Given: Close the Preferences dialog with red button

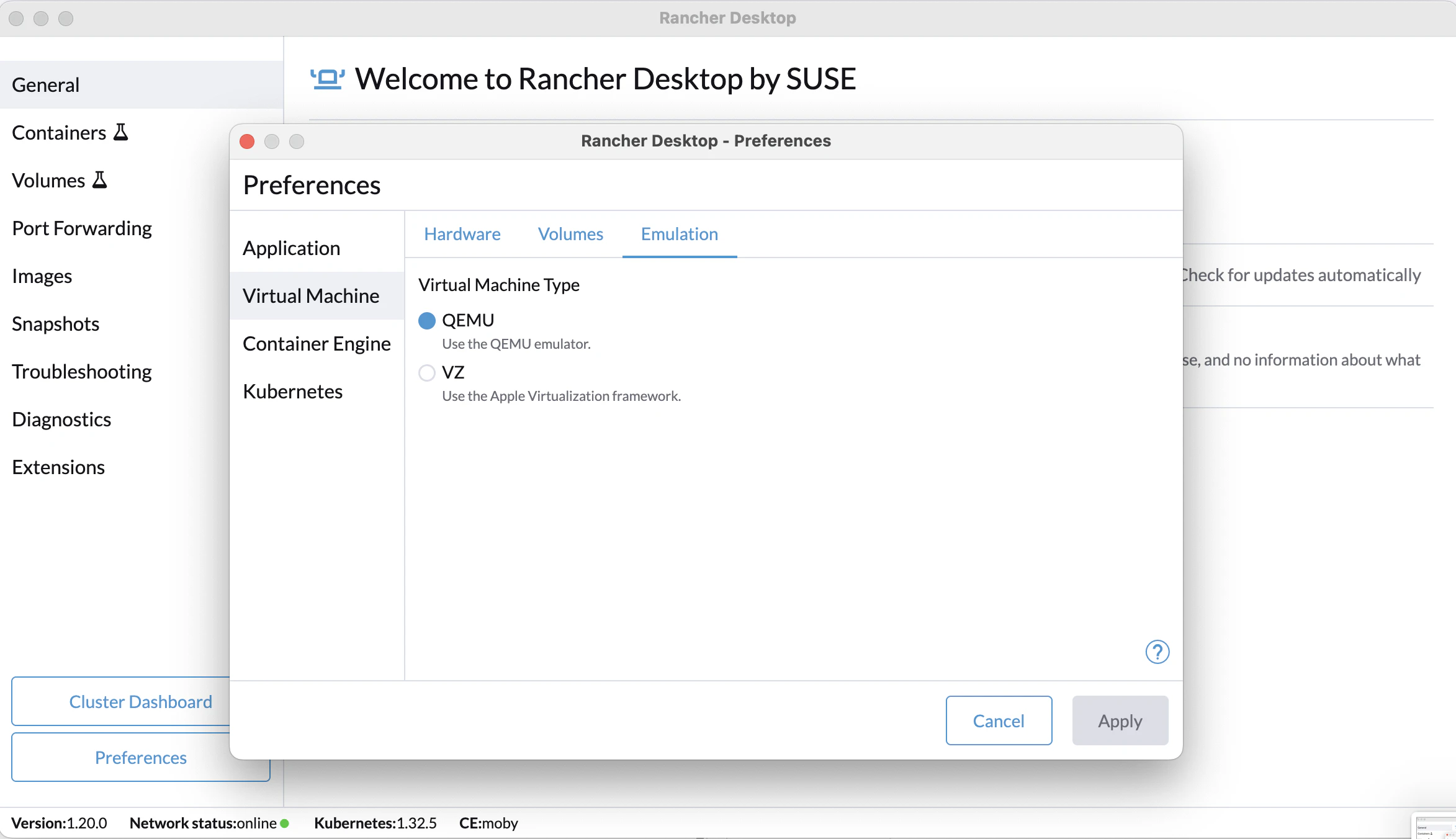Looking at the screenshot, I should pyautogui.click(x=247, y=141).
